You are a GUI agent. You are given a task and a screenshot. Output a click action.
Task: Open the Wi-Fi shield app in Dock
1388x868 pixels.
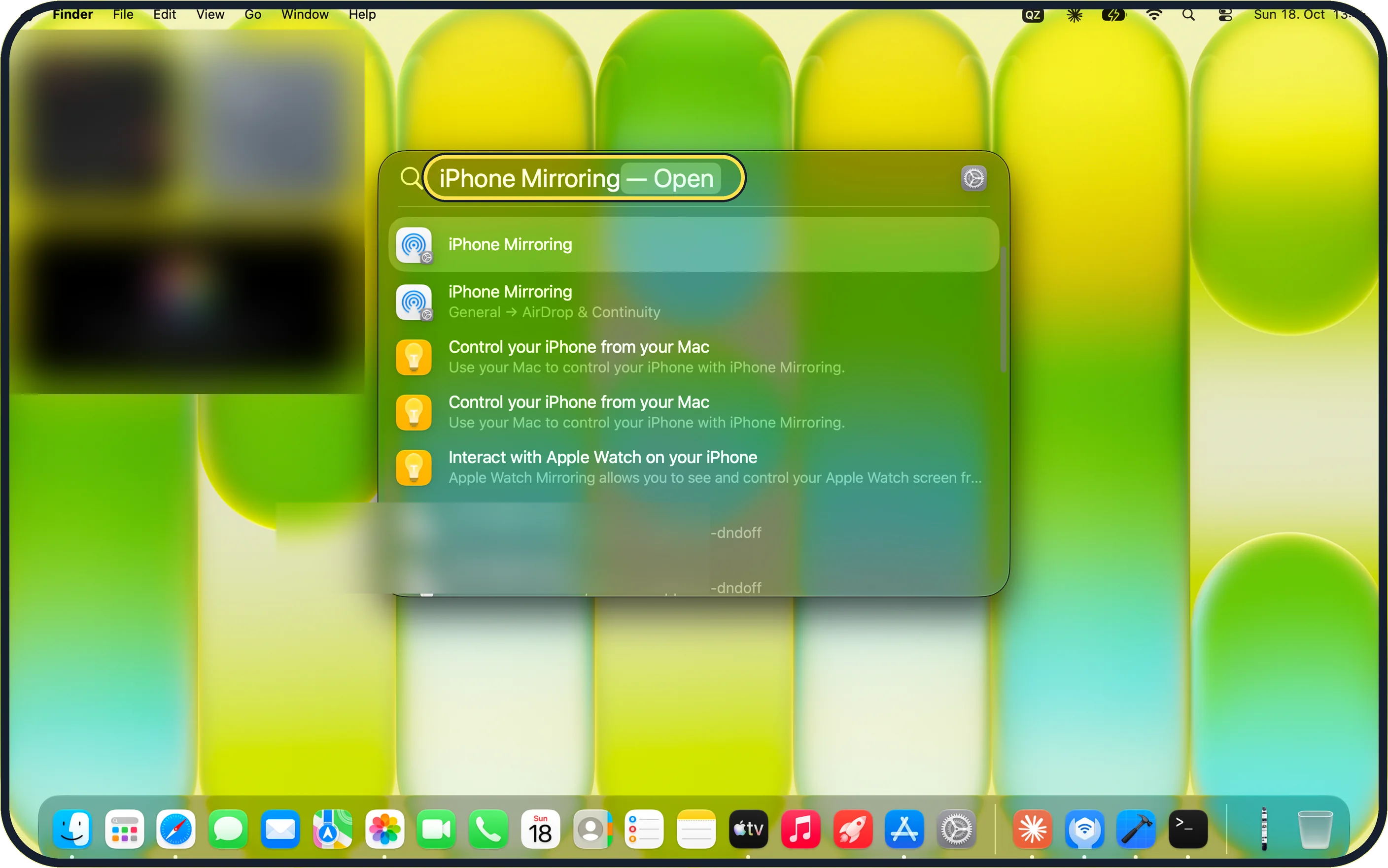tap(1084, 829)
